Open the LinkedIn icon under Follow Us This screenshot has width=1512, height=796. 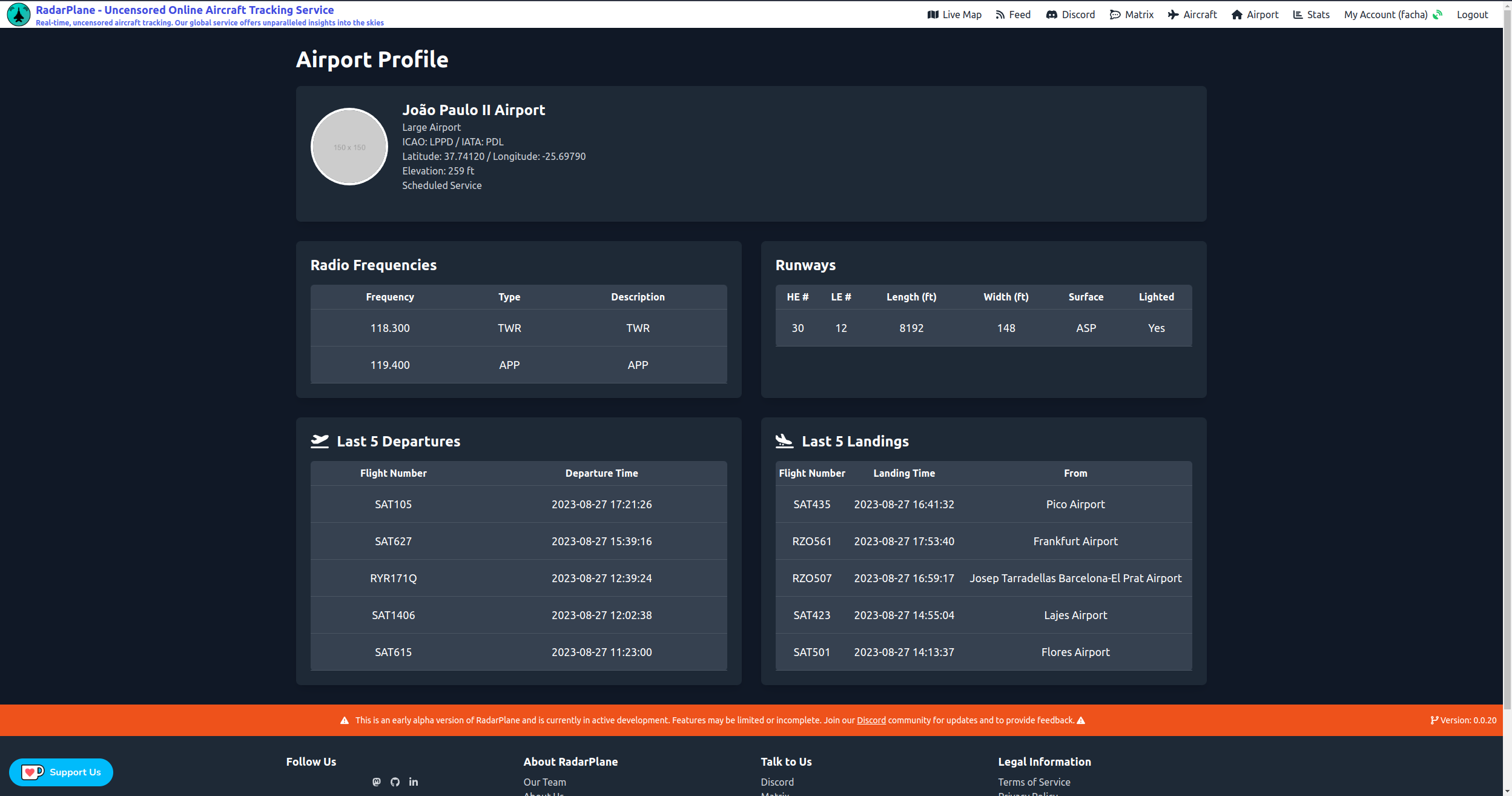[x=414, y=782]
